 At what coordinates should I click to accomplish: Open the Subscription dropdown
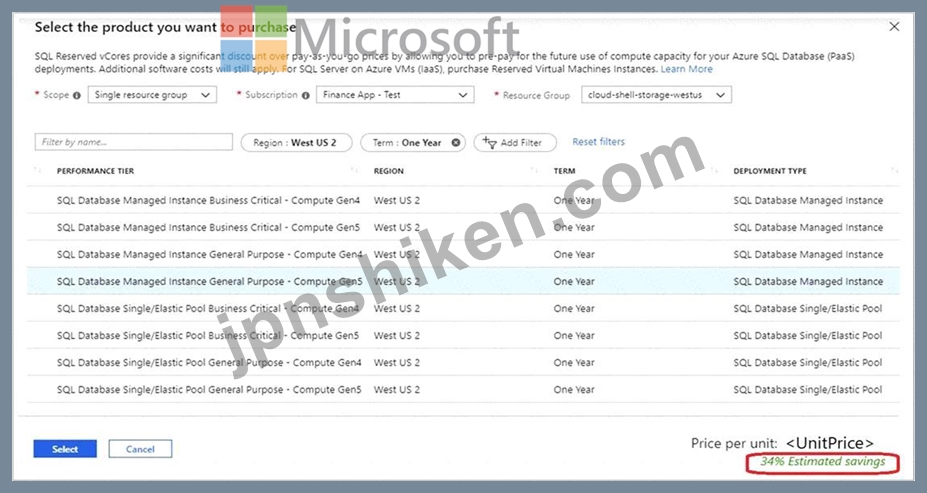tap(395, 95)
